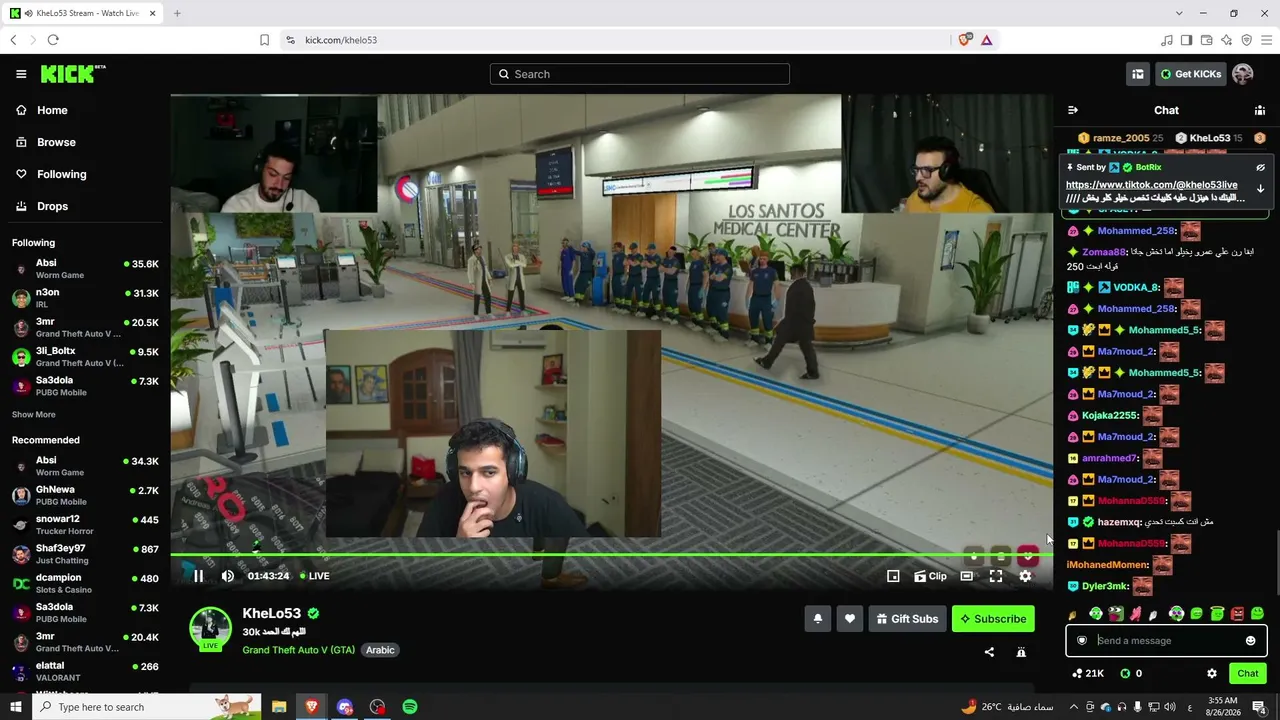1280x720 pixels.
Task: Open snowar12 Trucker Horror channel
Action: tap(85, 525)
